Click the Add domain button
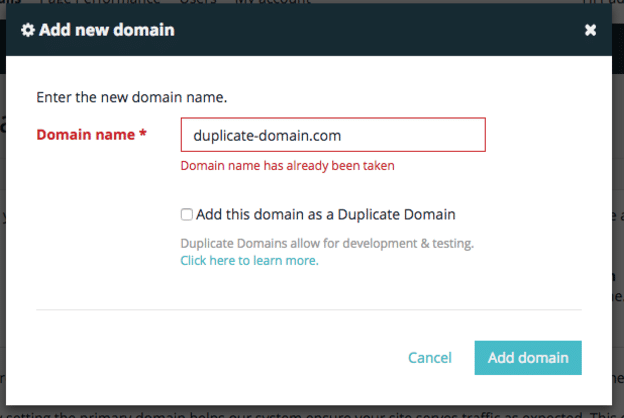 [x=527, y=358]
